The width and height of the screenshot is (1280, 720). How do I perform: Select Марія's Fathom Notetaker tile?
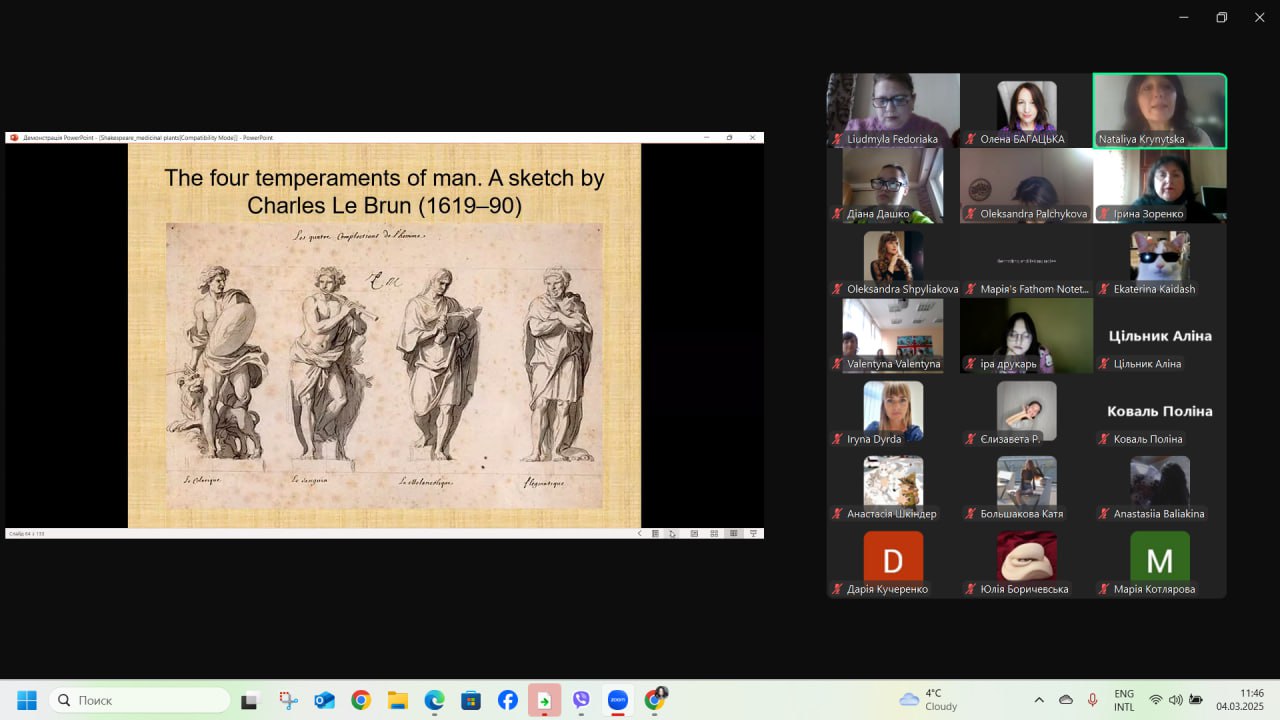[1026, 260]
